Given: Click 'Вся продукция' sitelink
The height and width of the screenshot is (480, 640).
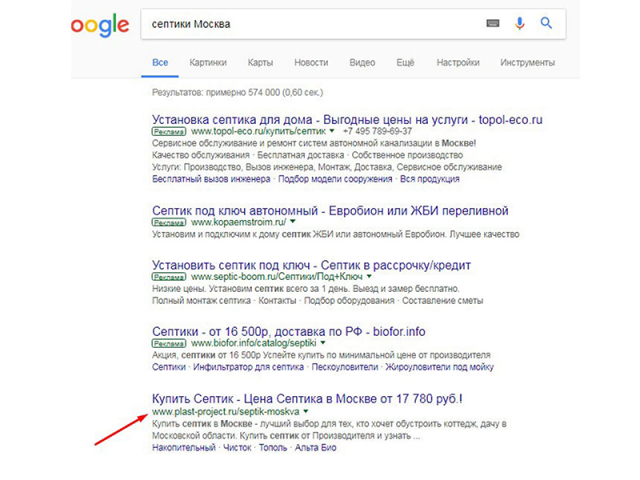Looking at the screenshot, I should pyautogui.click(x=429, y=179).
